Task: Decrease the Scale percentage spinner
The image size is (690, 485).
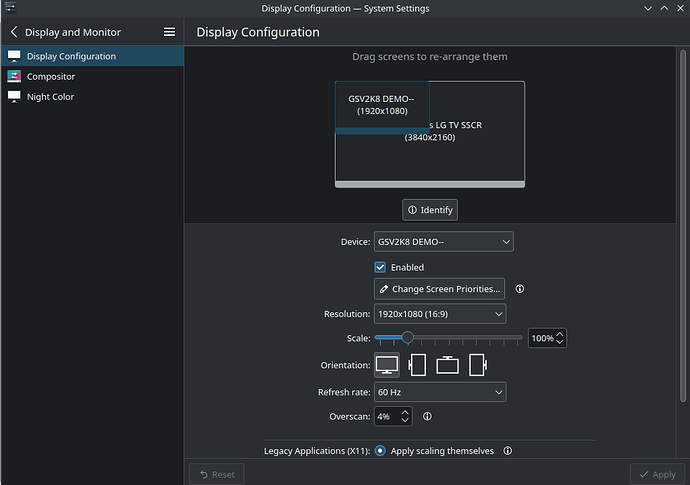Action: 560,342
